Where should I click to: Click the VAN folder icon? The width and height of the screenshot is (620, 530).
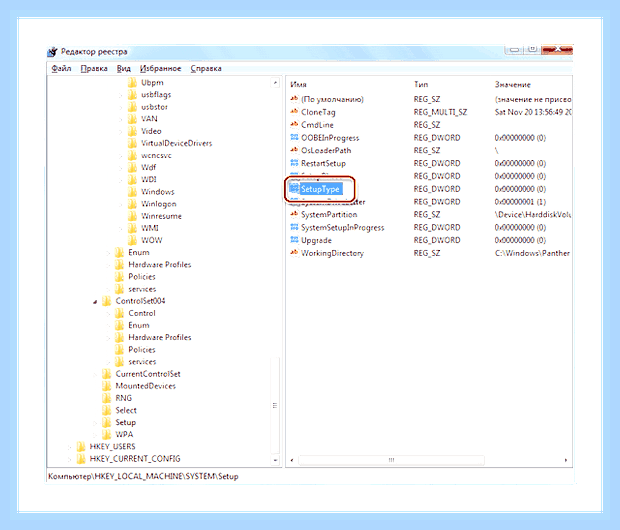132,119
